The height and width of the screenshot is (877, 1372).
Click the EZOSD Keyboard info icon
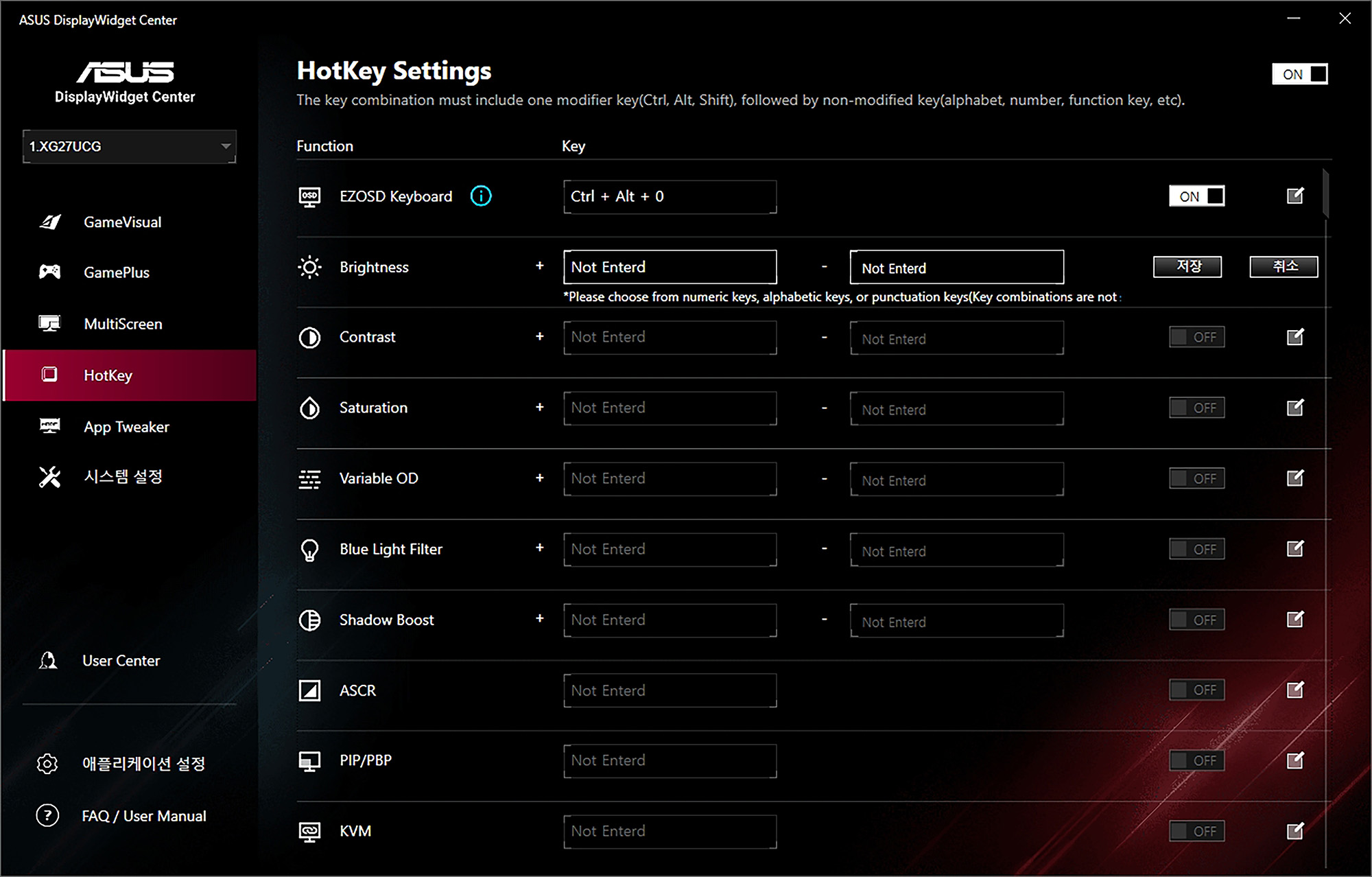[x=481, y=196]
